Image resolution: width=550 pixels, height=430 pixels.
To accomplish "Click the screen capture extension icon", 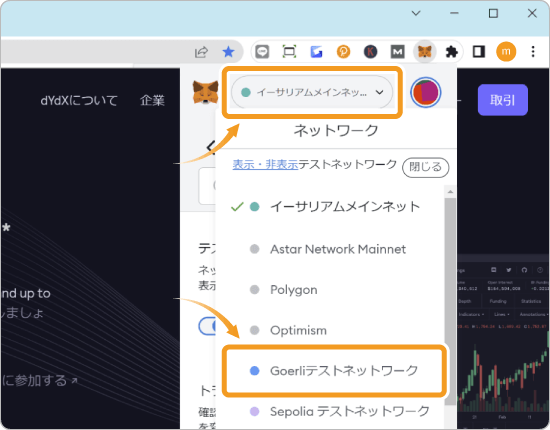I will click(289, 52).
